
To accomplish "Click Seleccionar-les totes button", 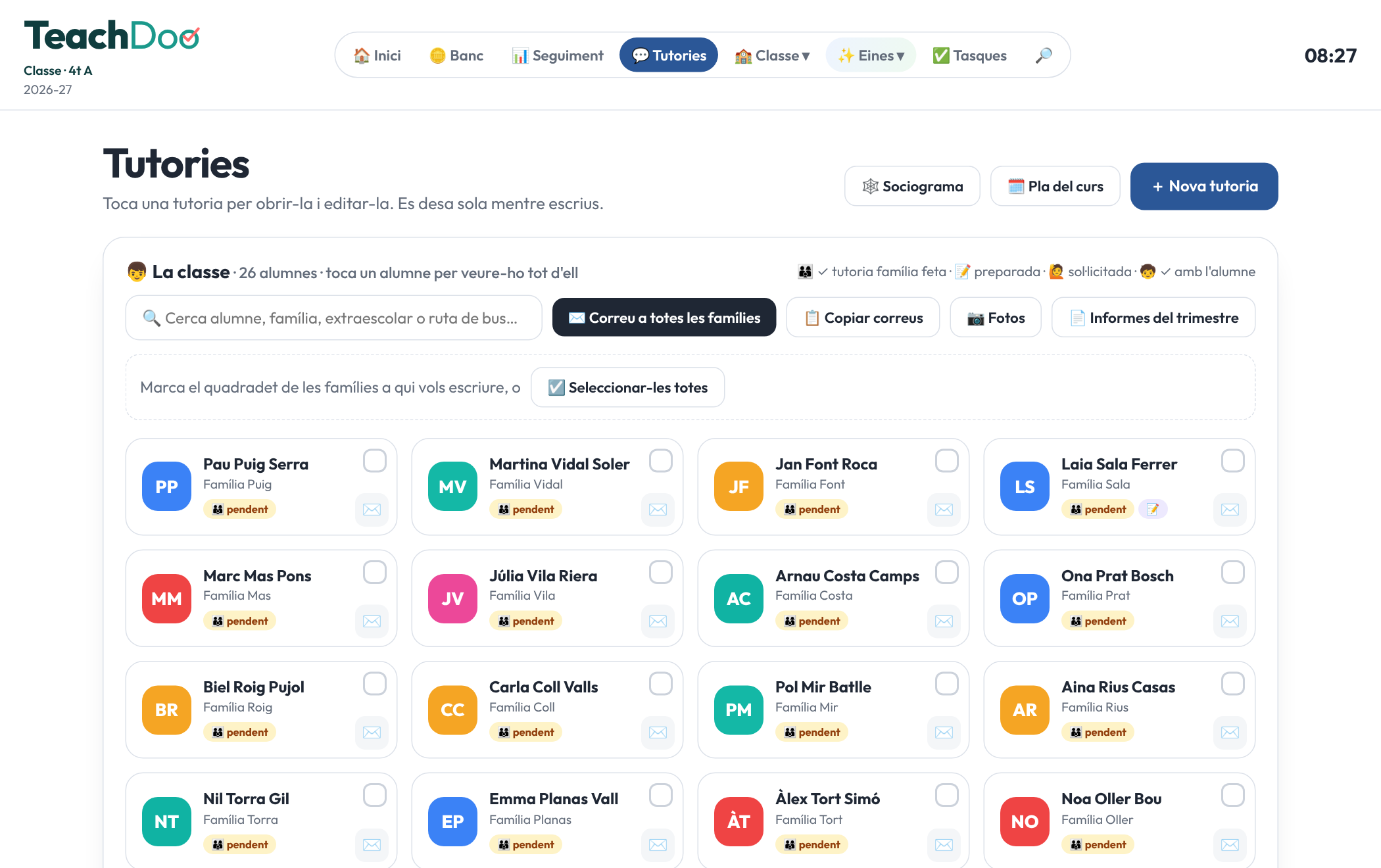I will click(x=628, y=387).
